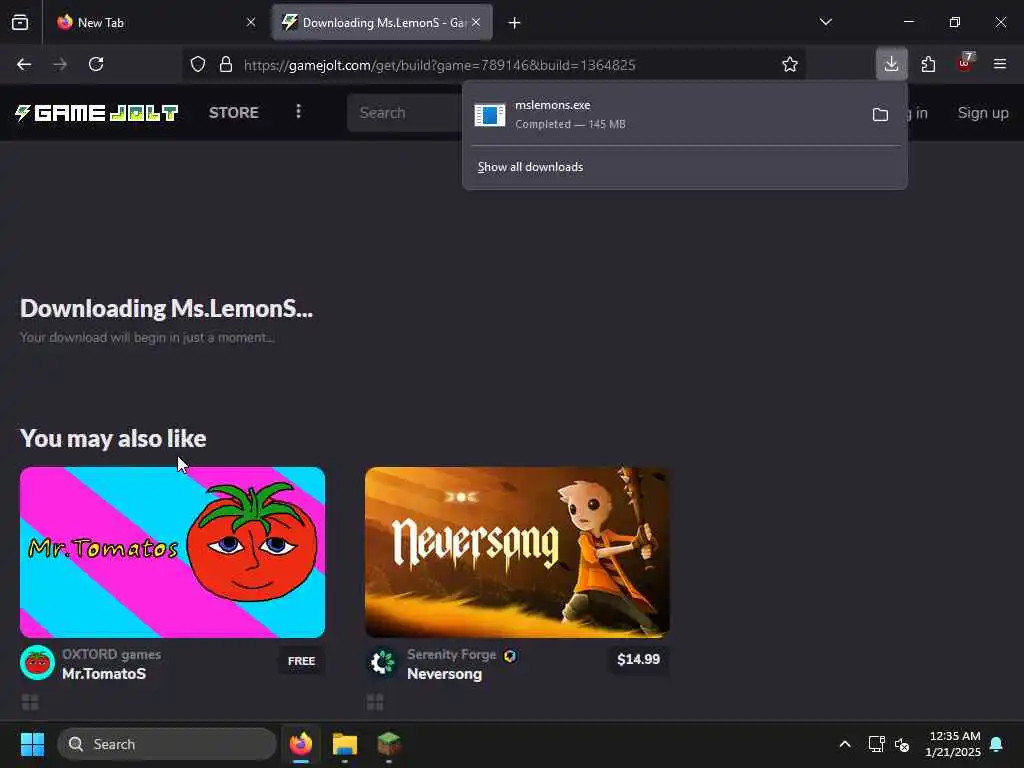Go forward with the forward arrow

(x=60, y=64)
